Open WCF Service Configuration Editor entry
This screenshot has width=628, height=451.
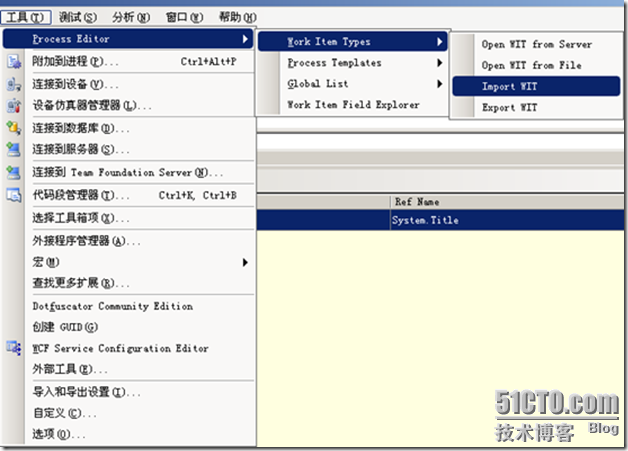(128, 348)
